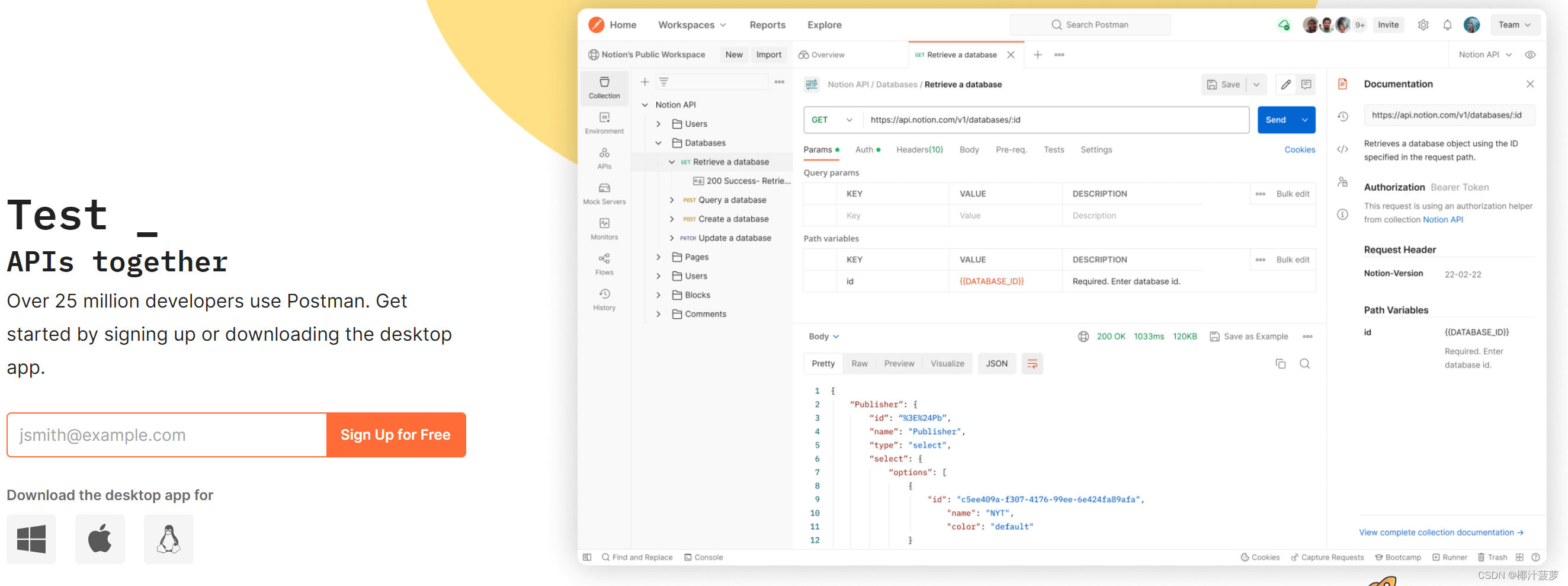Expand the Query a database request
Image resolution: width=1568 pixels, height=586 pixels.
click(x=671, y=200)
